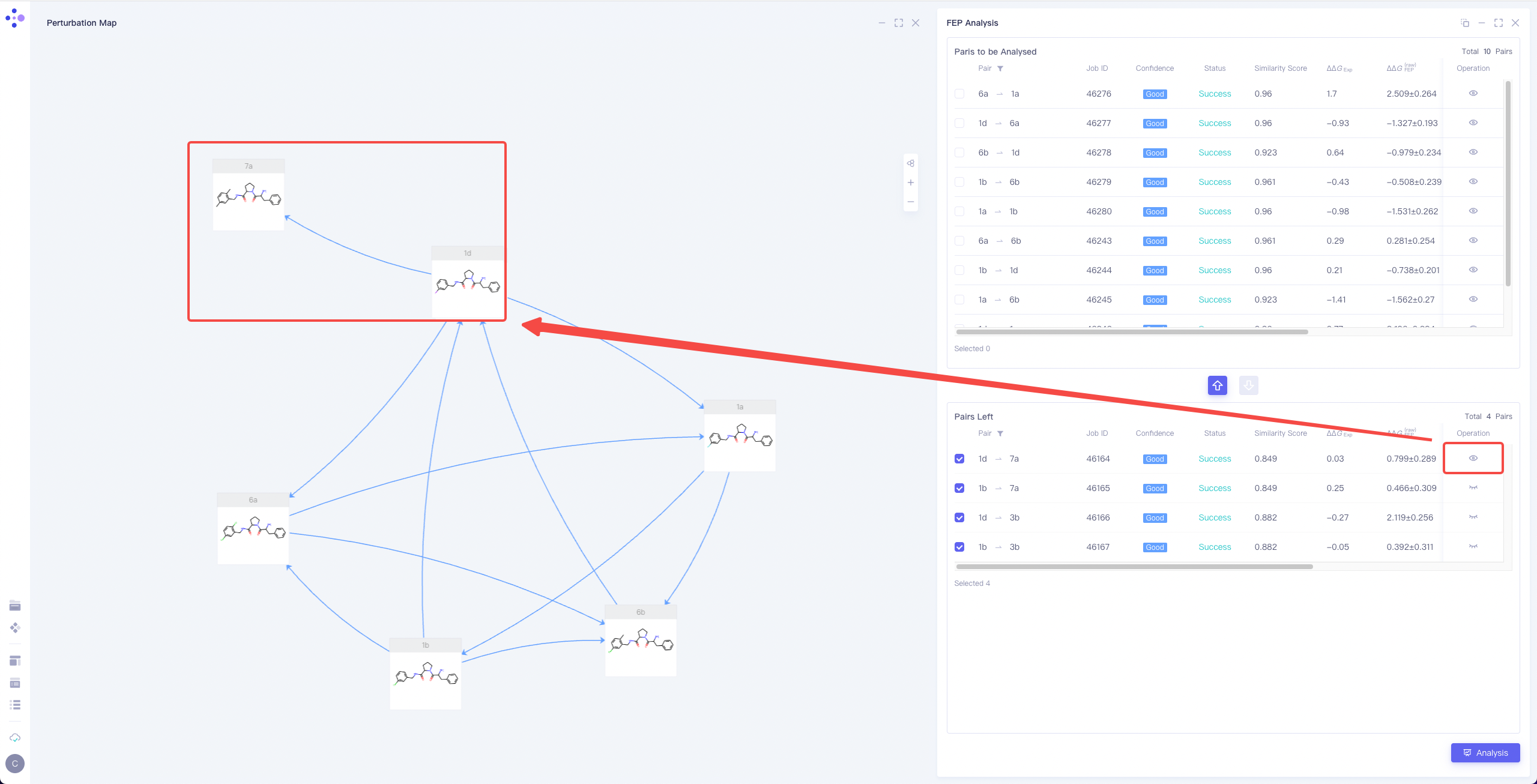This screenshot has height=784, width=1537.
Task: Open Pair filter in Pairs Left table
Action: [x=1000, y=433]
